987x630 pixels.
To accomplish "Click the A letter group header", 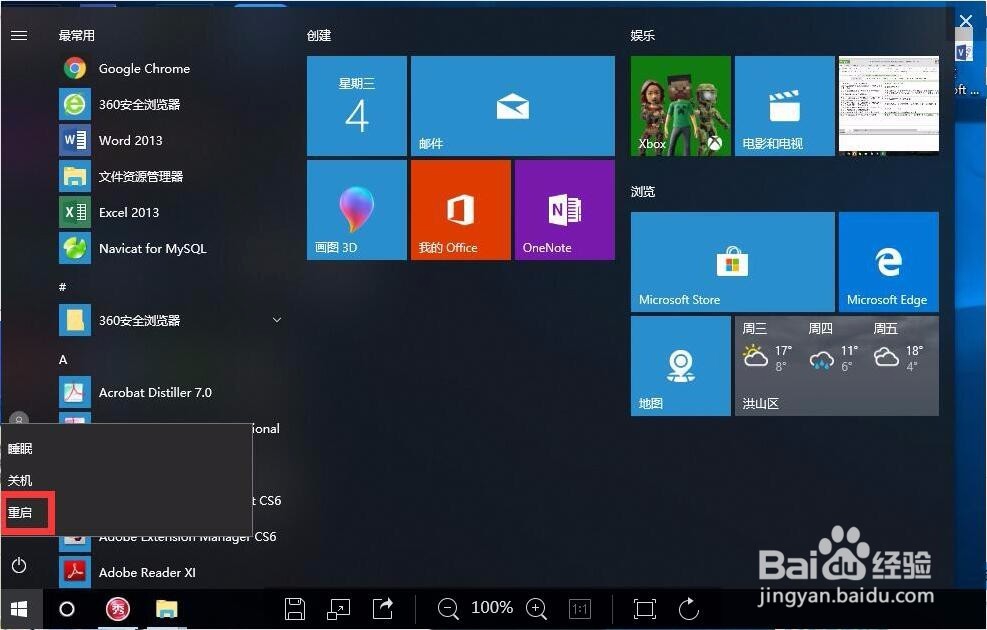I will 62,359.
